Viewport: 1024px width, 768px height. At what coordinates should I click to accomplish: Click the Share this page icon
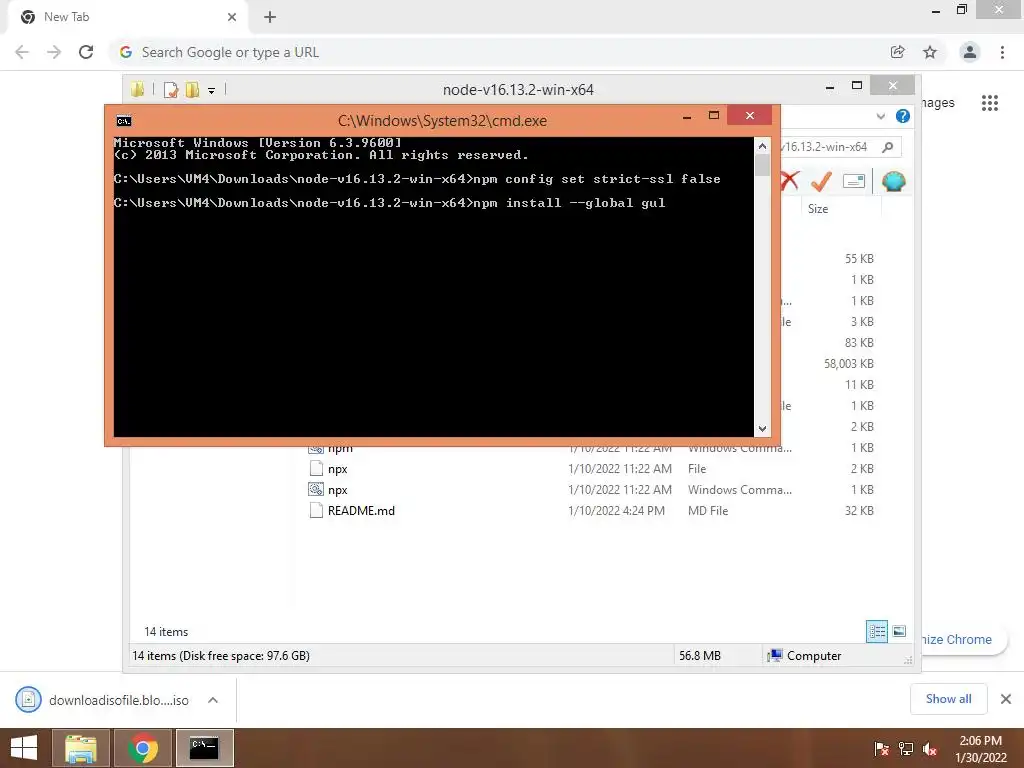point(898,52)
